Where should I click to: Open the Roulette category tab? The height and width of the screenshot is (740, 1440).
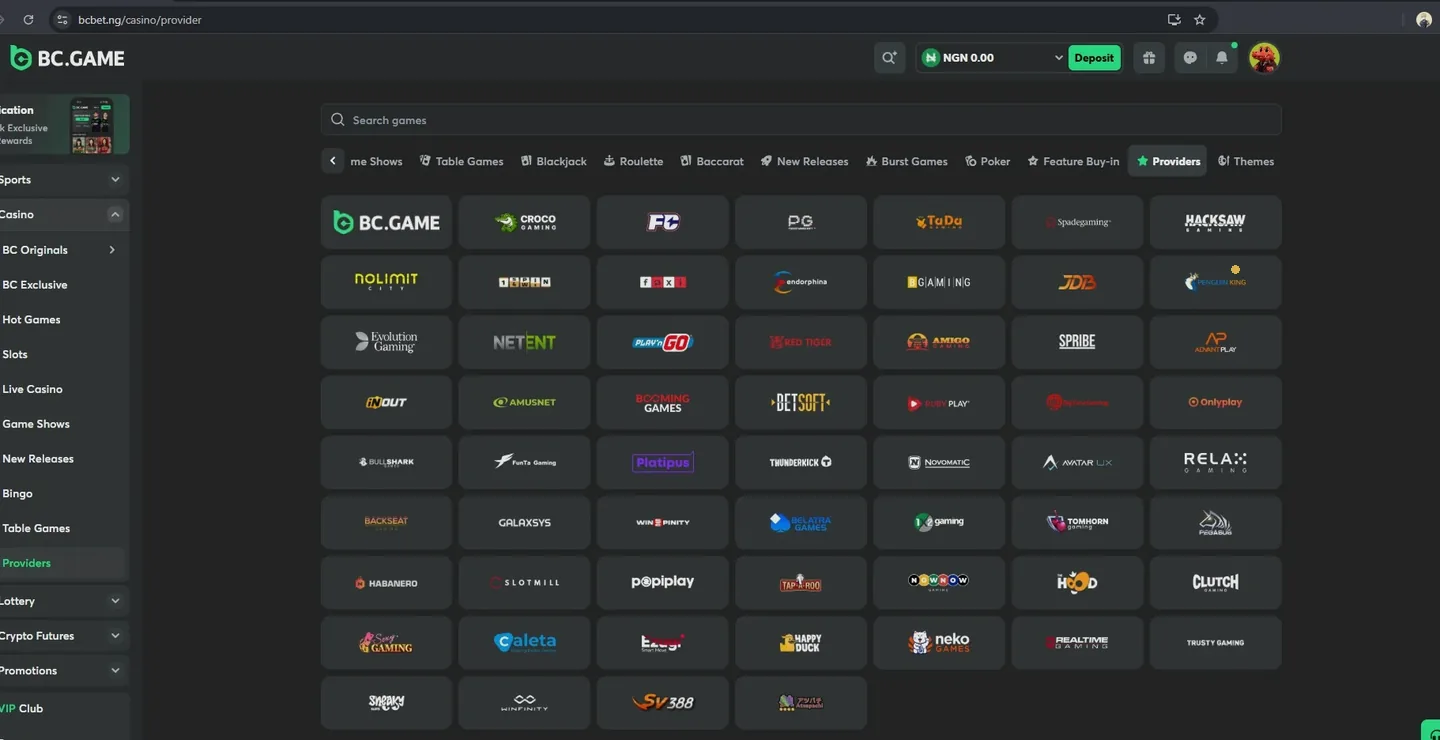633,161
